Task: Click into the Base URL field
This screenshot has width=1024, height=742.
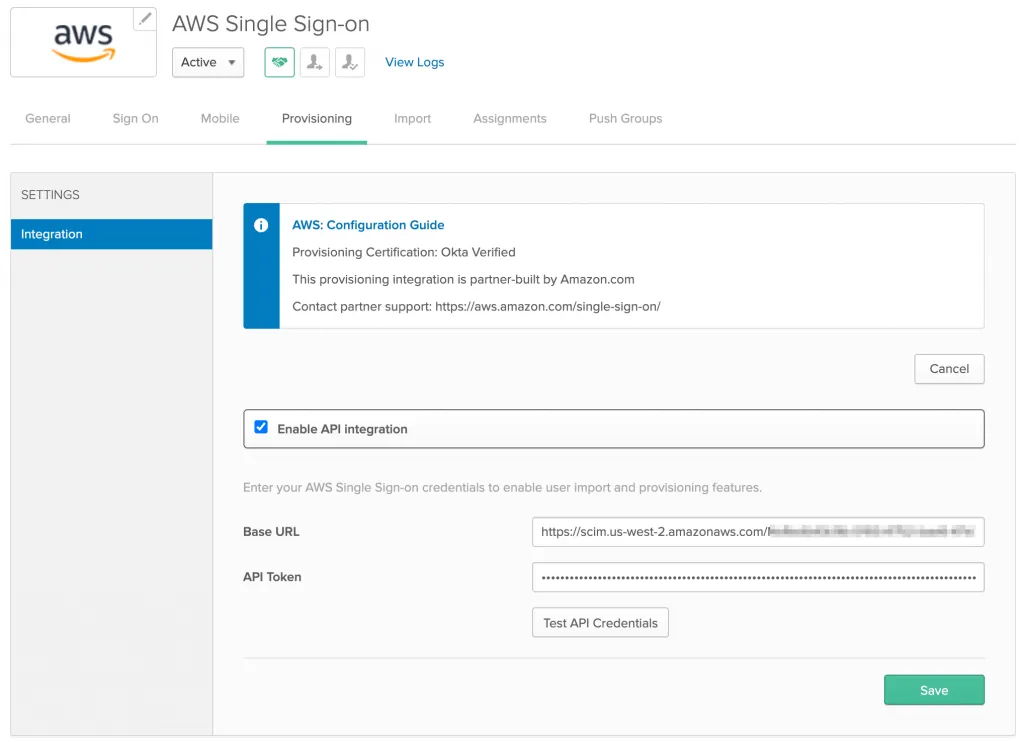Action: pyautogui.click(x=758, y=532)
